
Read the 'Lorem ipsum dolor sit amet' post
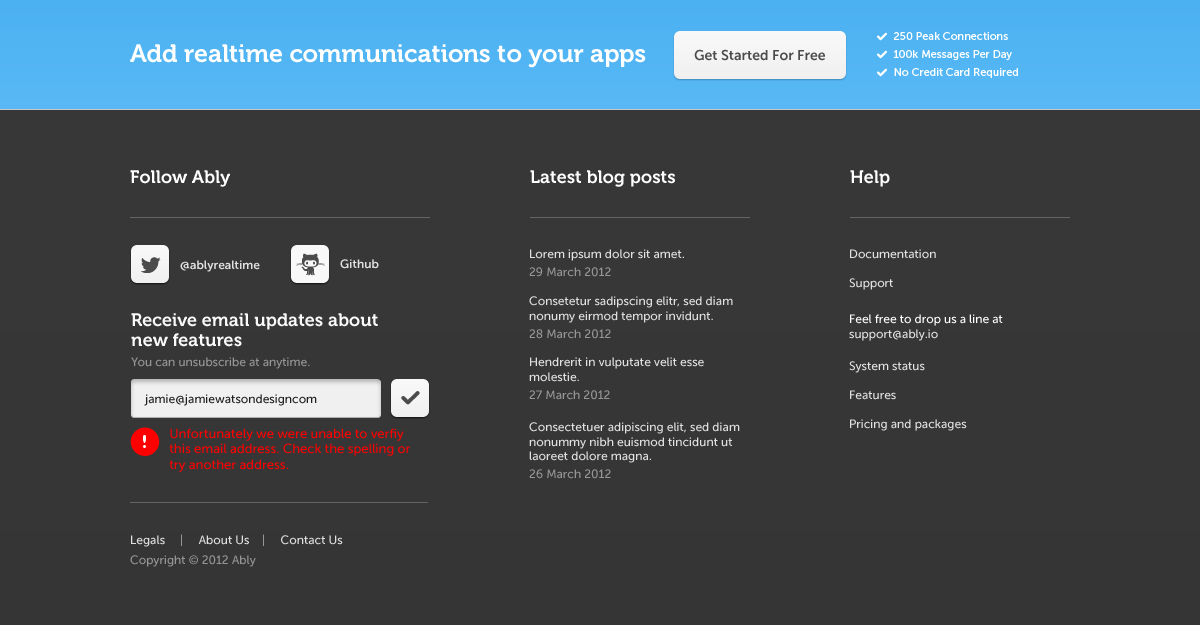[x=607, y=254]
